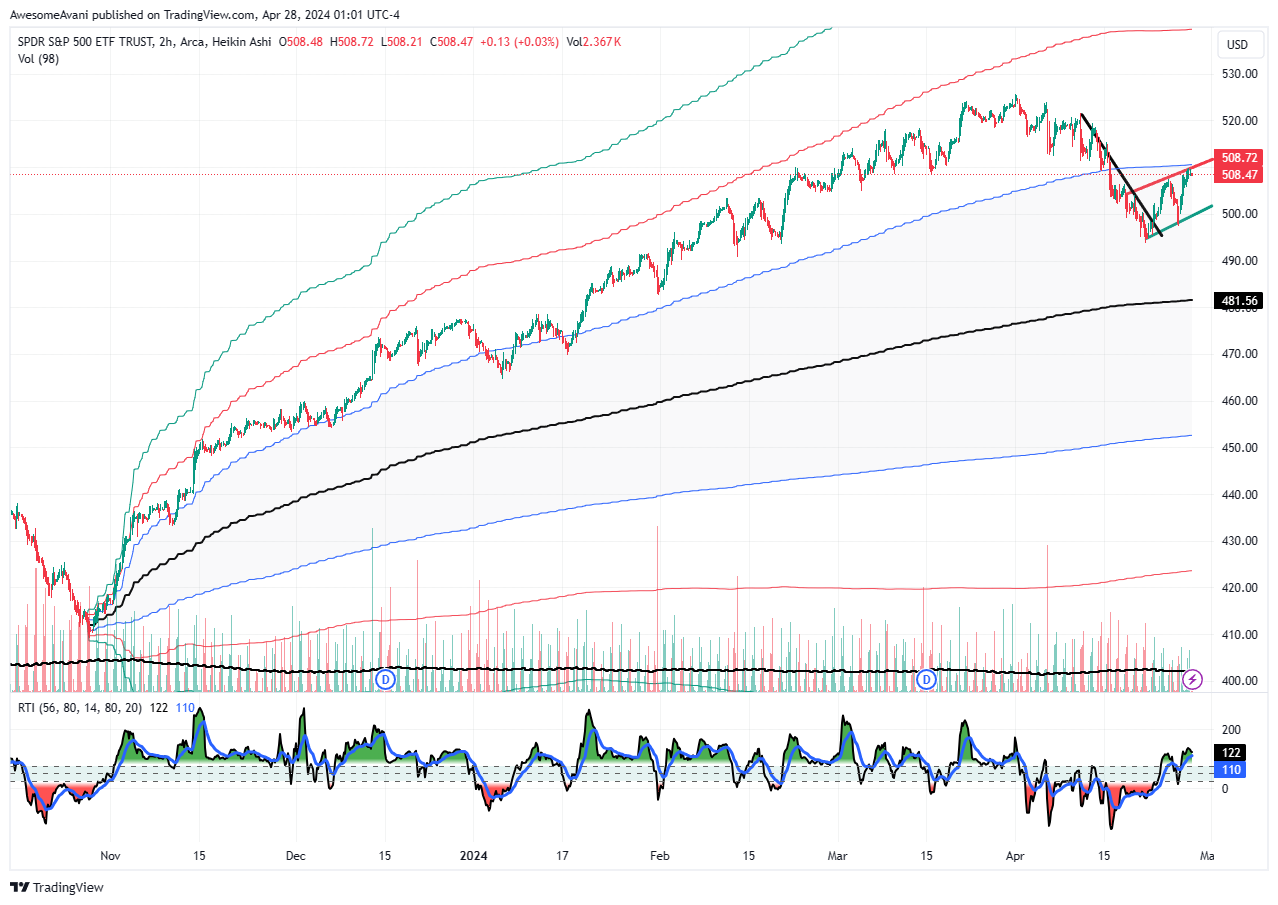Click the 430.00 price axis label

1238,541
